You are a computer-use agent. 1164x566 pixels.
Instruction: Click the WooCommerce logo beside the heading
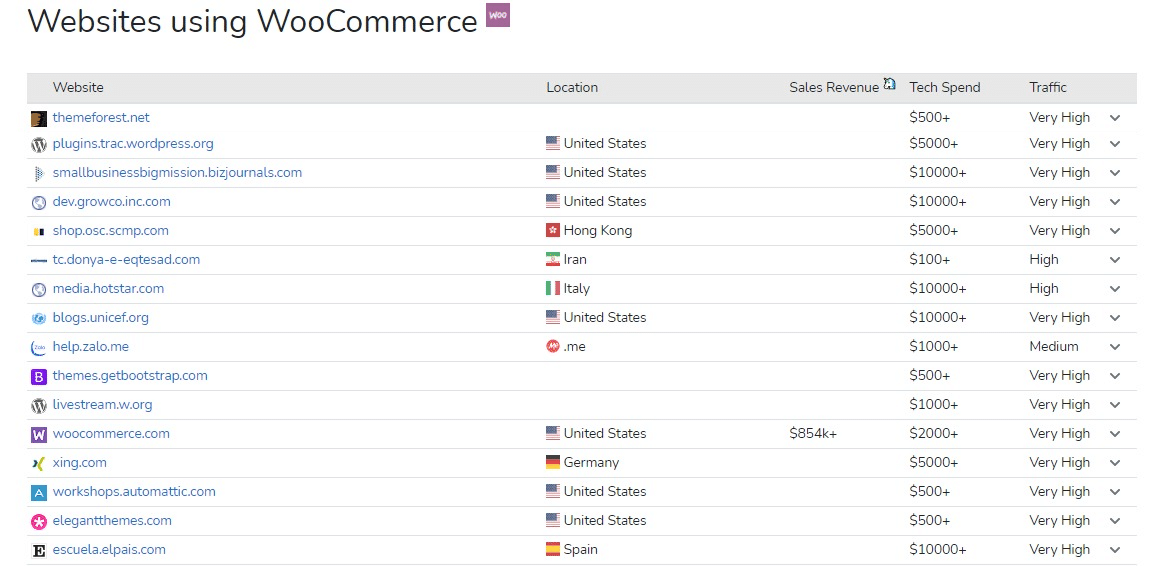pos(498,15)
